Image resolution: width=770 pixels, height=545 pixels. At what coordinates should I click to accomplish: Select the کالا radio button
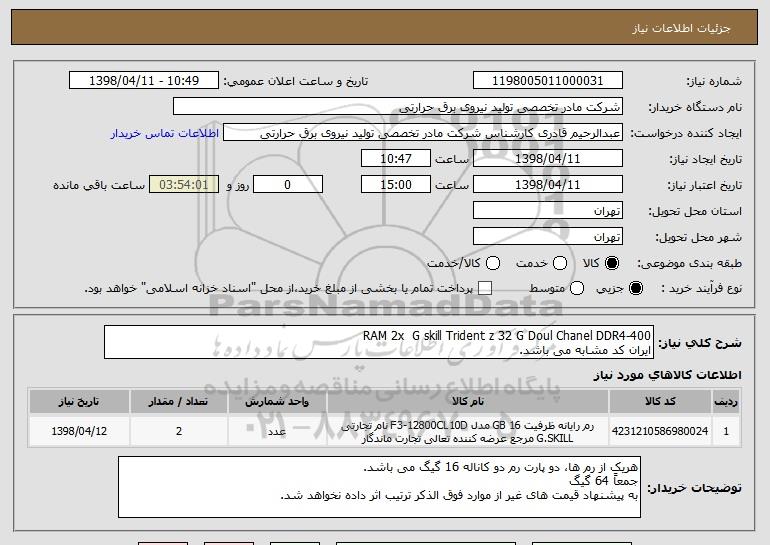click(612, 264)
